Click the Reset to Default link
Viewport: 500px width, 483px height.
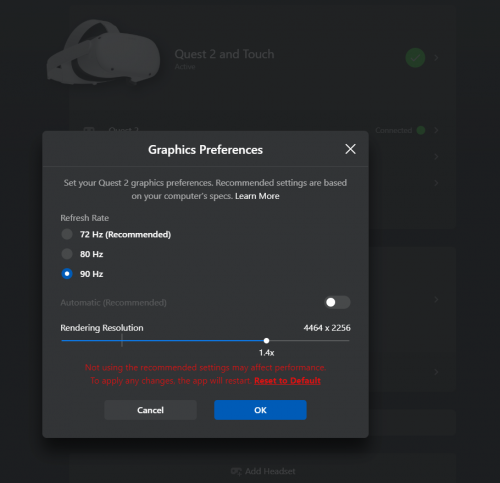(x=287, y=381)
